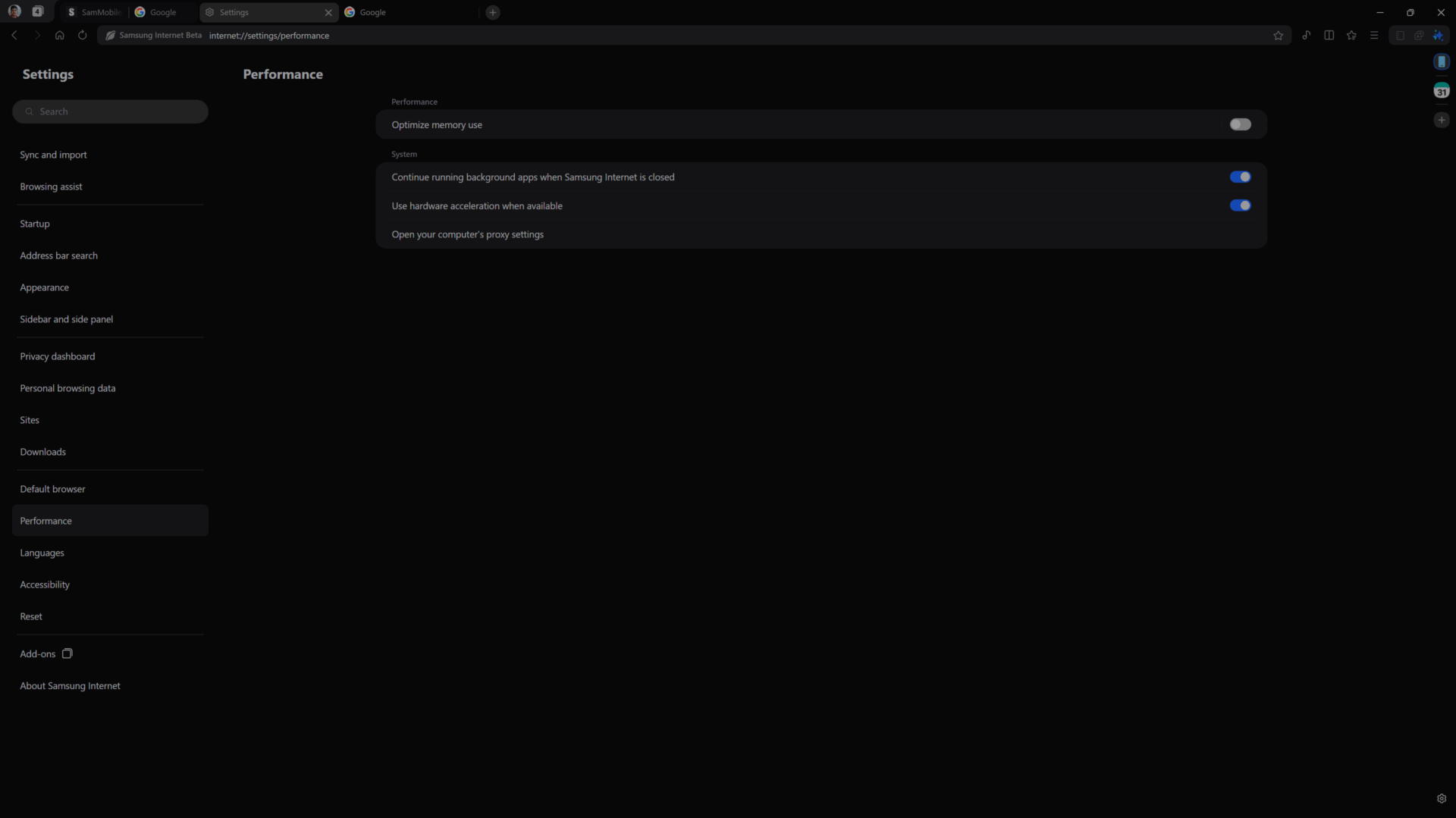Screen dimensions: 1456x818
Task: Open your computer's proxy settings
Action: [x=467, y=234]
